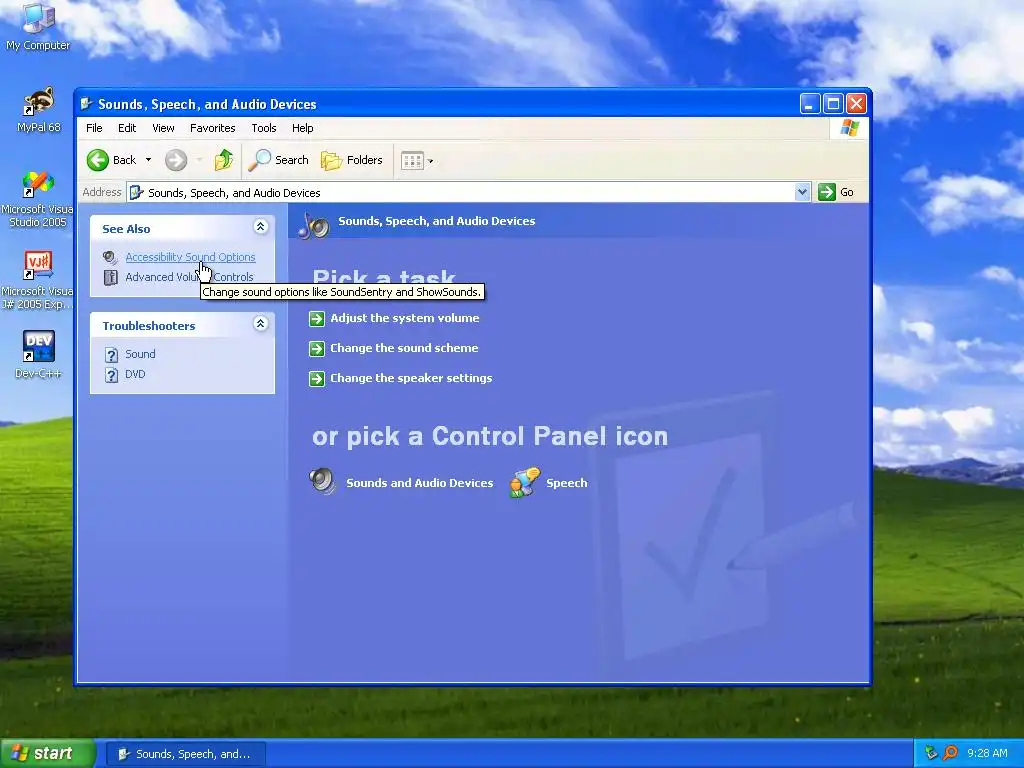Open the Sound troubleshooter link
The image size is (1024, 768).
pos(140,354)
